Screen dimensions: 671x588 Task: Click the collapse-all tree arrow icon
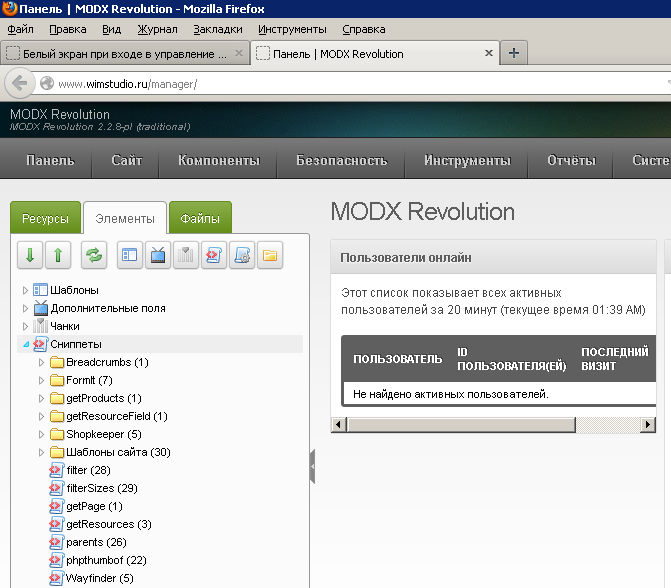[x=58, y=255]
